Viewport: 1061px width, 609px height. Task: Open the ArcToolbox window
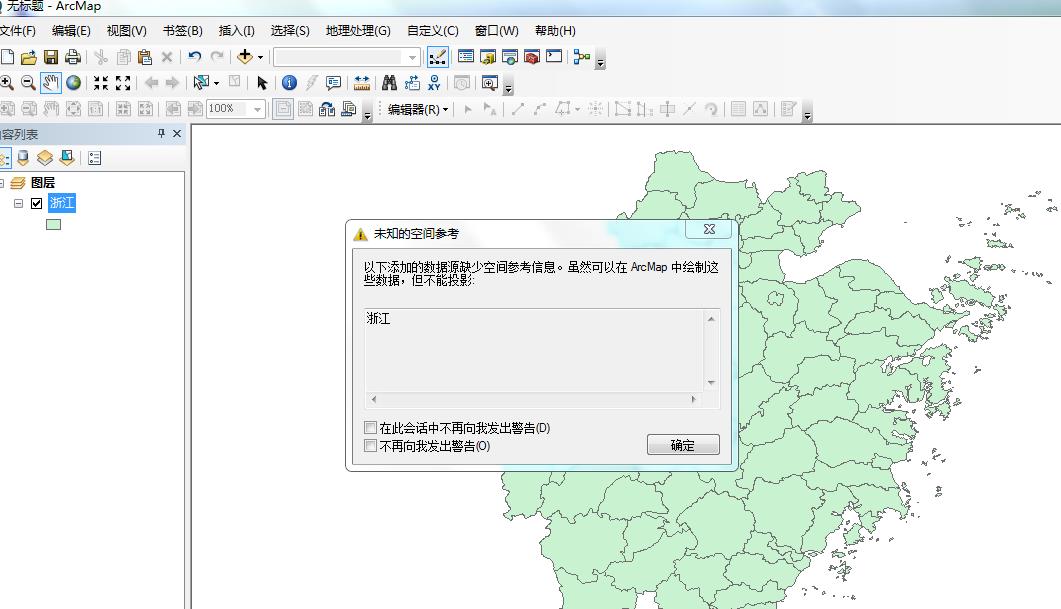point(532,57)
